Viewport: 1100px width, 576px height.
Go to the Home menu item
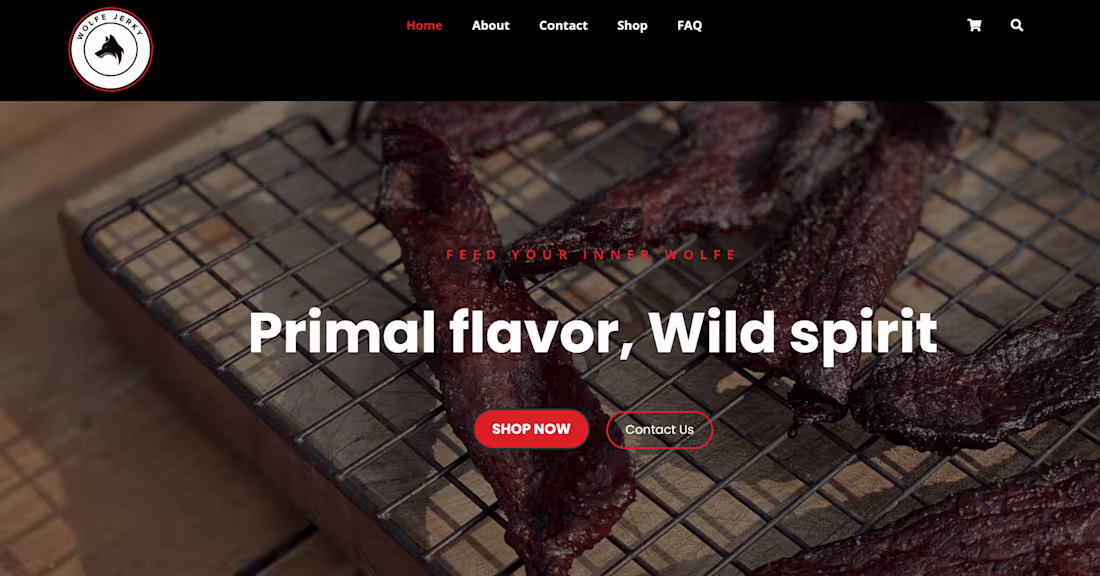[424, 25]
